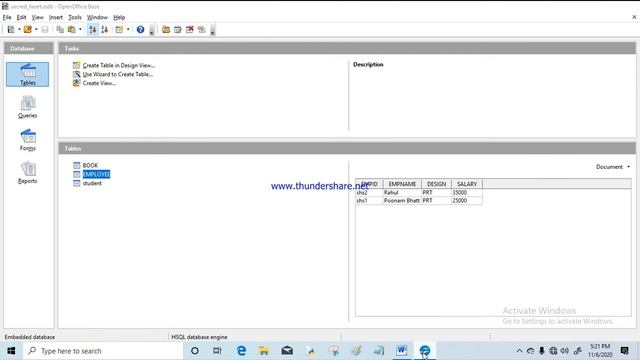Open Task View on the taskbar
640x360 pixels.
[x=217, y=351]
